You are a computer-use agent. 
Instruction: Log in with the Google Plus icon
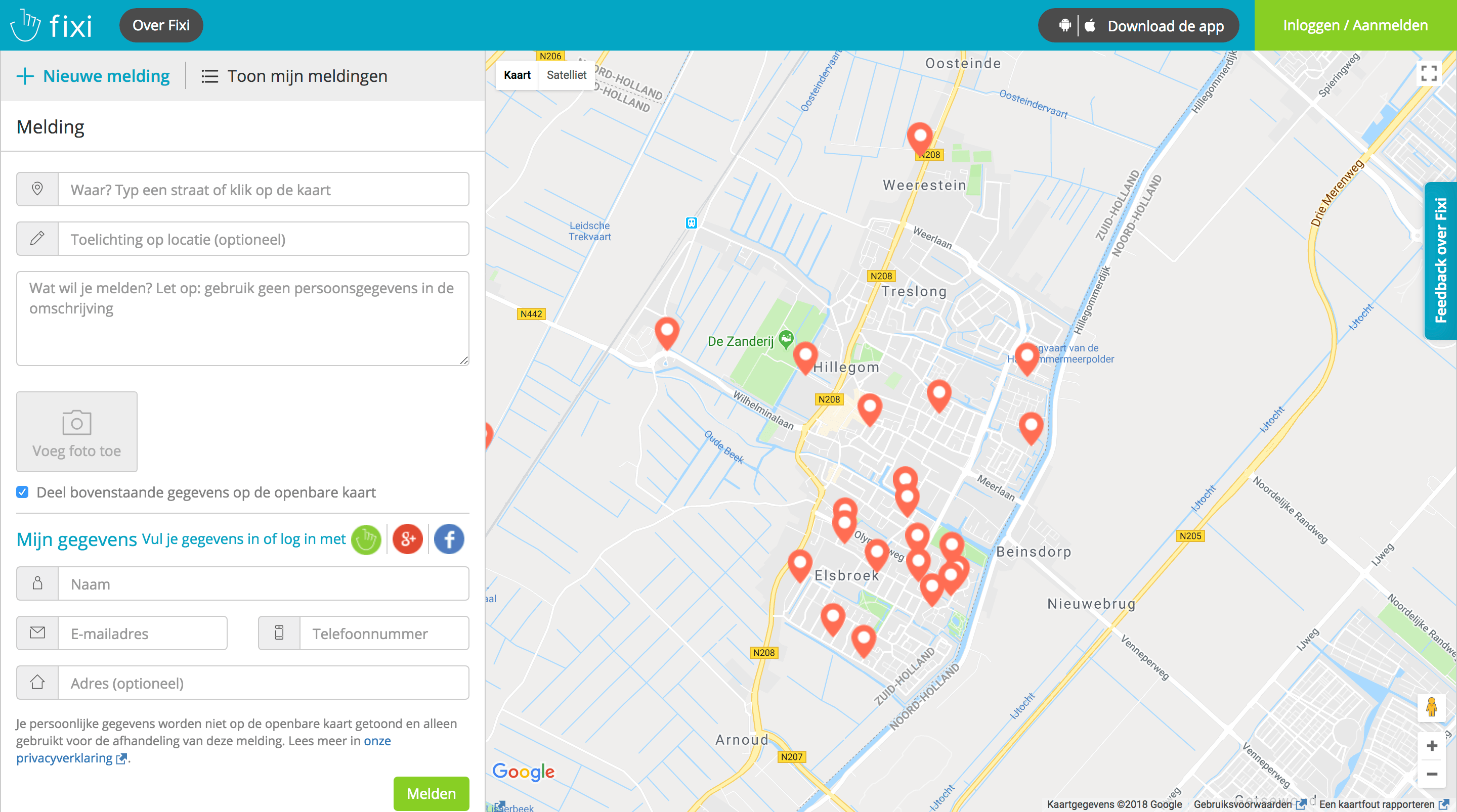407,539
